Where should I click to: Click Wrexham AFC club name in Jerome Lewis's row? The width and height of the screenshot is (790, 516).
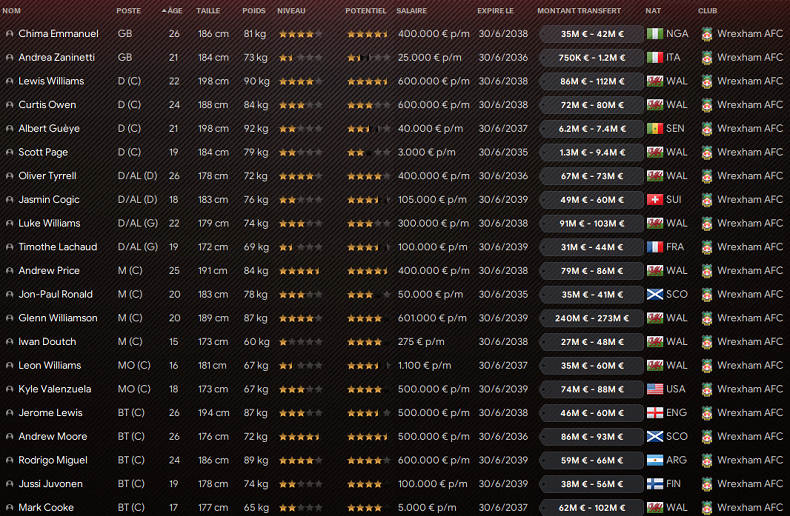[x=750, y=413]
